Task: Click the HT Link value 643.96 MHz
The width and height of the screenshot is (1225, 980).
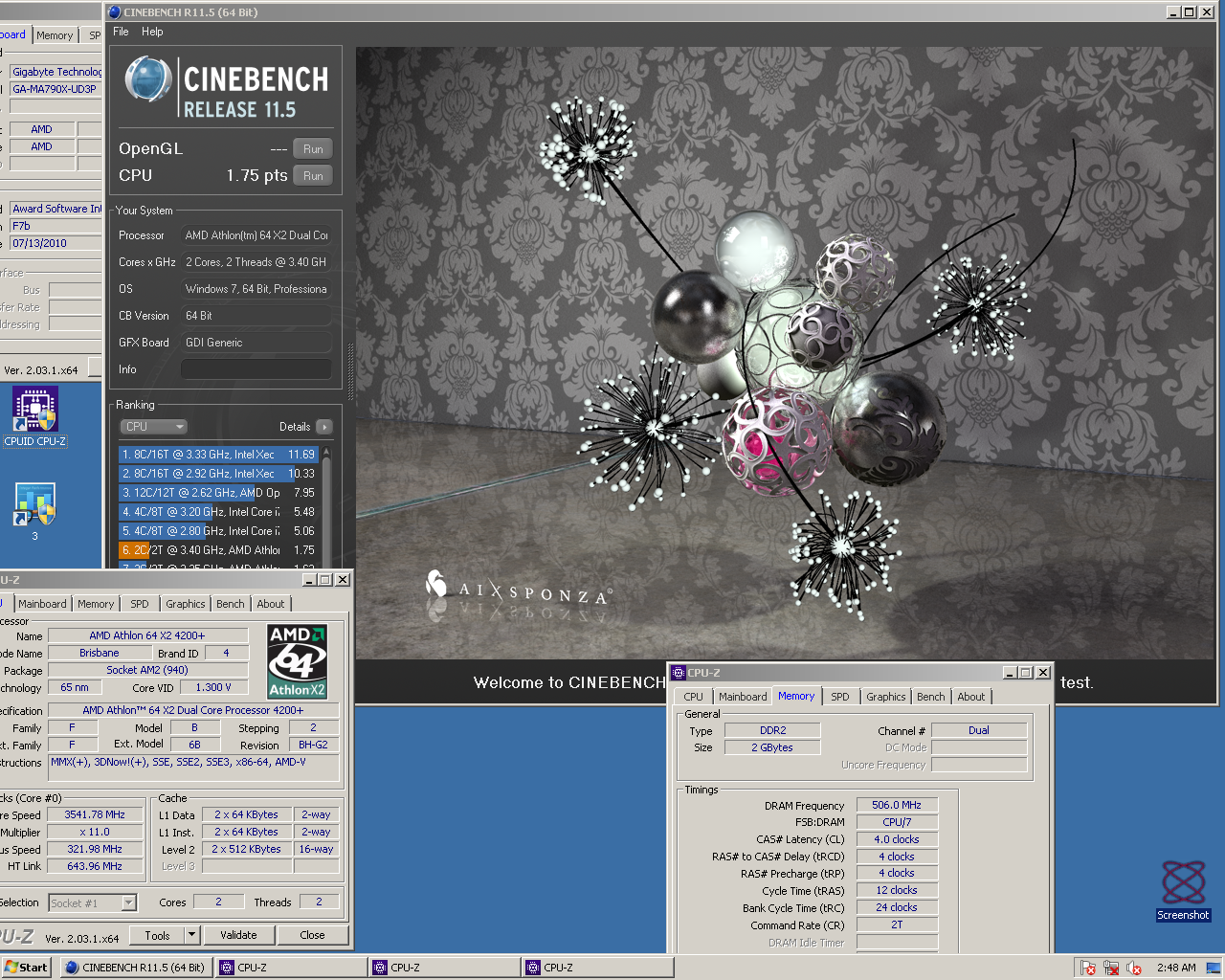Action: [95, 866]
